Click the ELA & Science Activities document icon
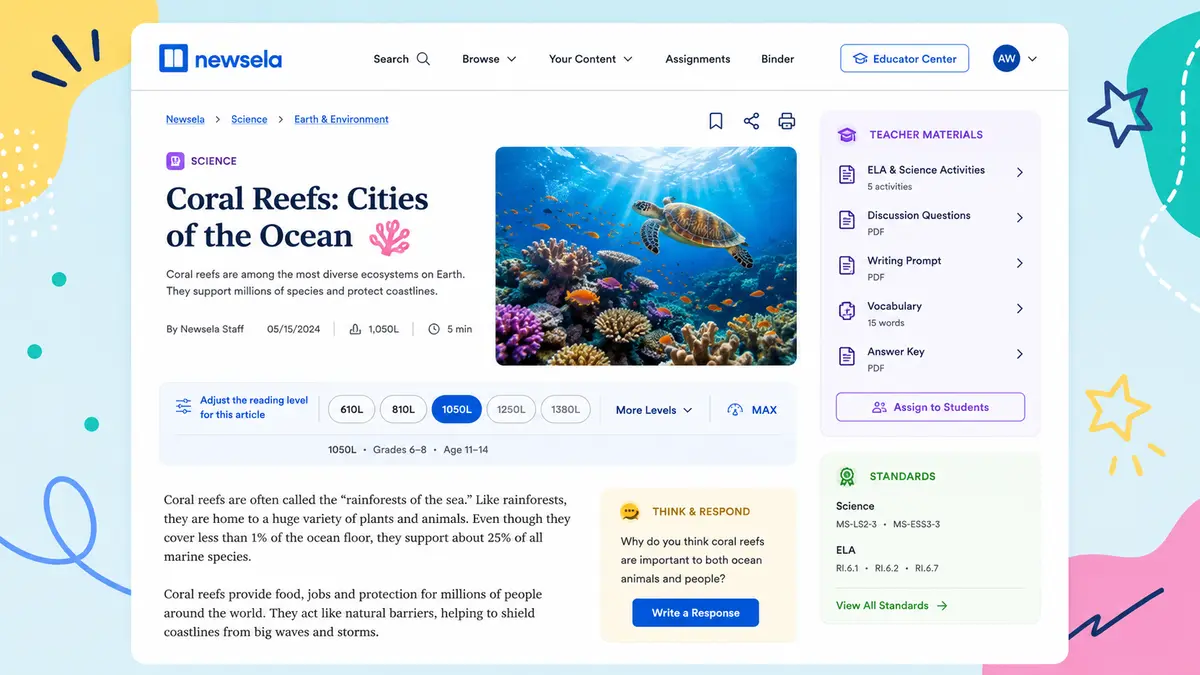The height and width of the screenshot is (675, 1200). pos(847,175)
